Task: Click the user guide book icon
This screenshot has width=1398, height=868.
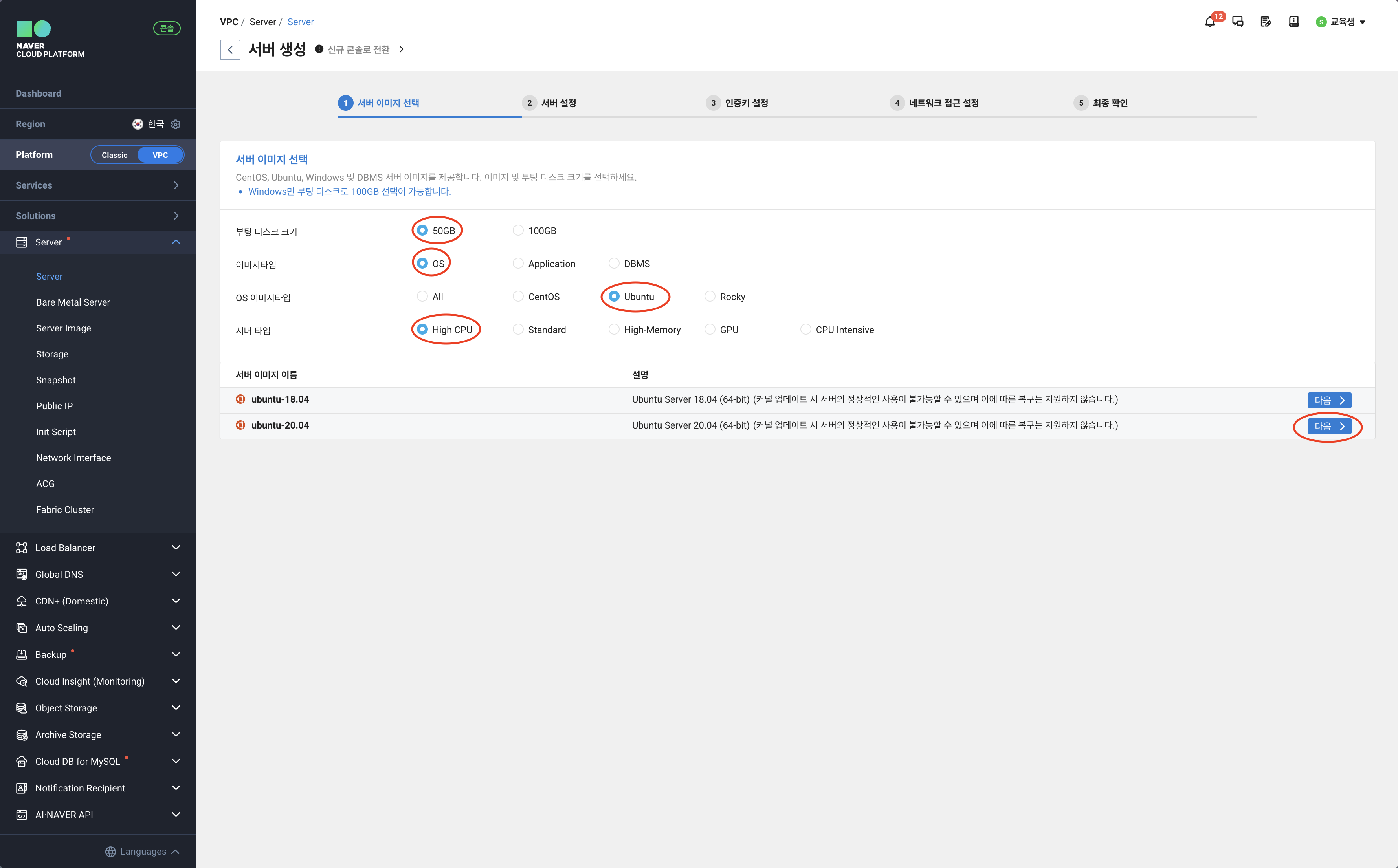Action: coord(1293,22)
